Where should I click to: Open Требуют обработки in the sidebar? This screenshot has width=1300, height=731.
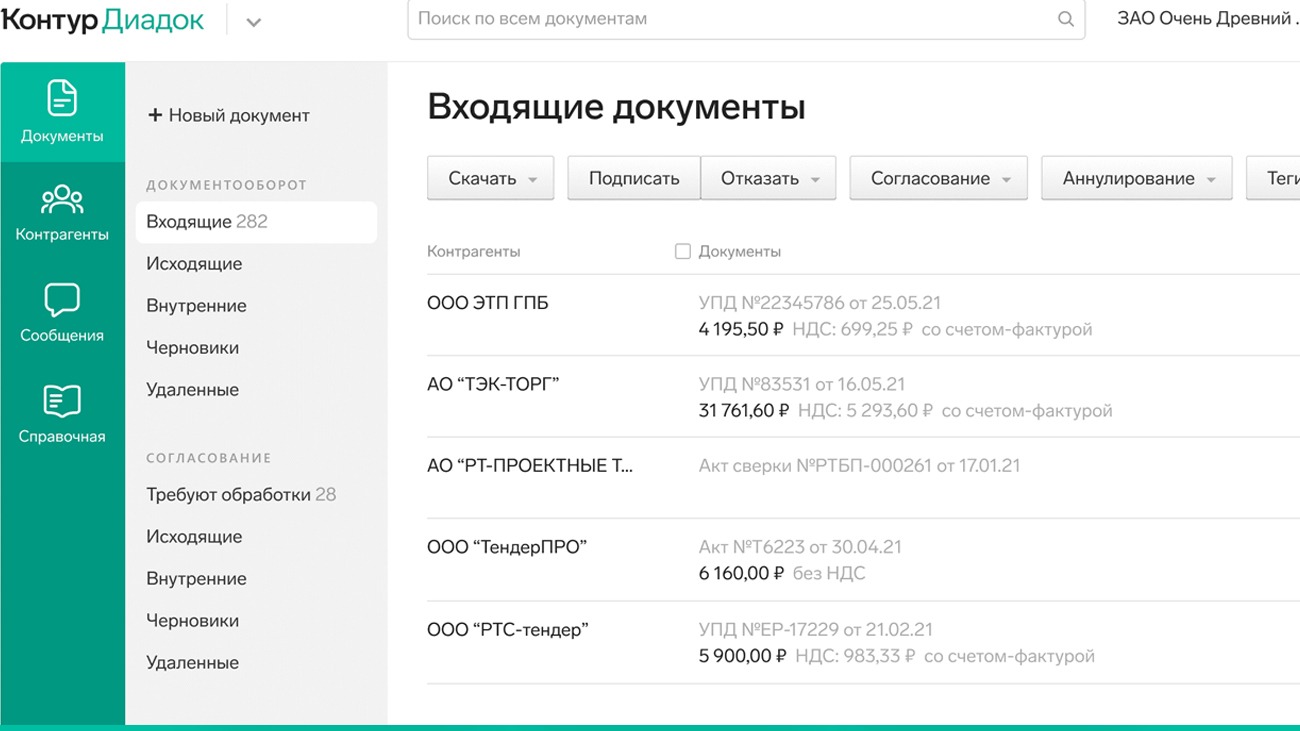coord(241,495)
